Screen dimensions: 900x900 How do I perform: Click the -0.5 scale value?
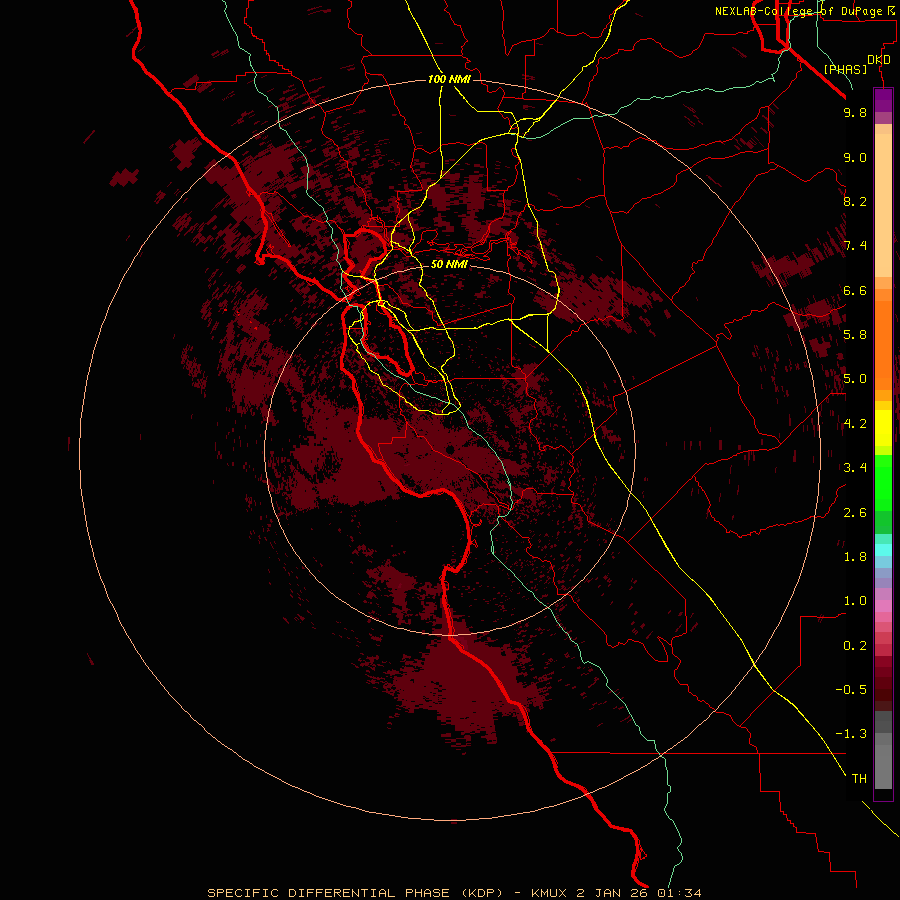[x=851, y=690]
